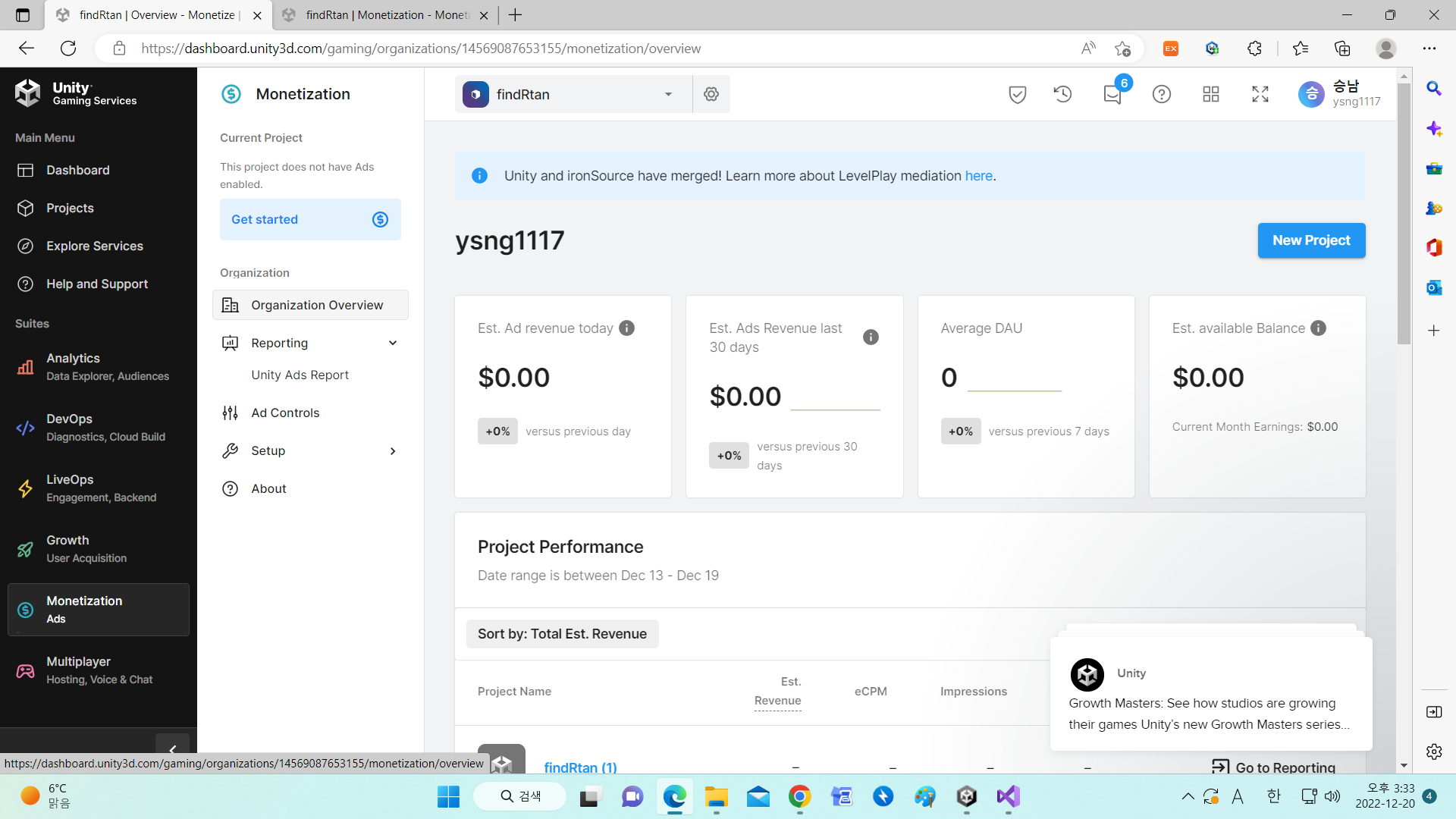Viewport: 1456px width, 819px height.
Task: Open Edge Copilot sparkle icon in sidebar
Action: [1434, 128]
